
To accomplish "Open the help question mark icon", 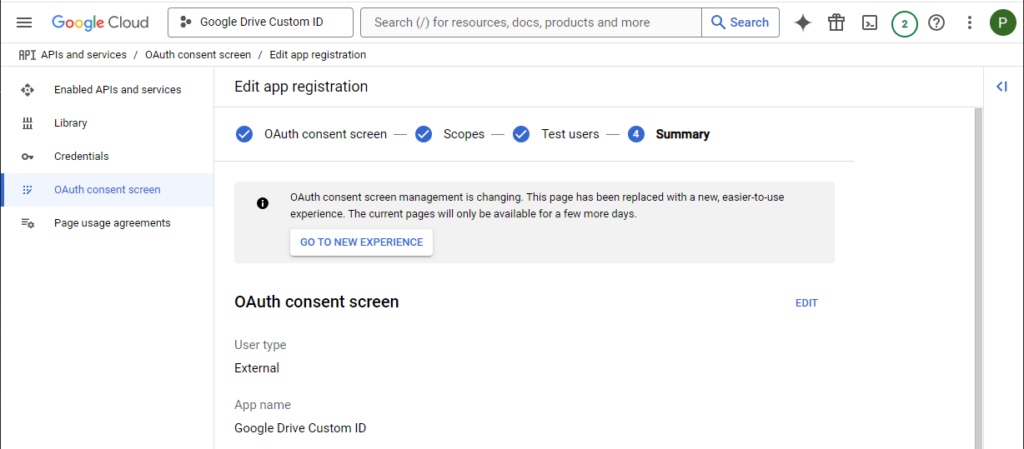I will pos(936,23).
